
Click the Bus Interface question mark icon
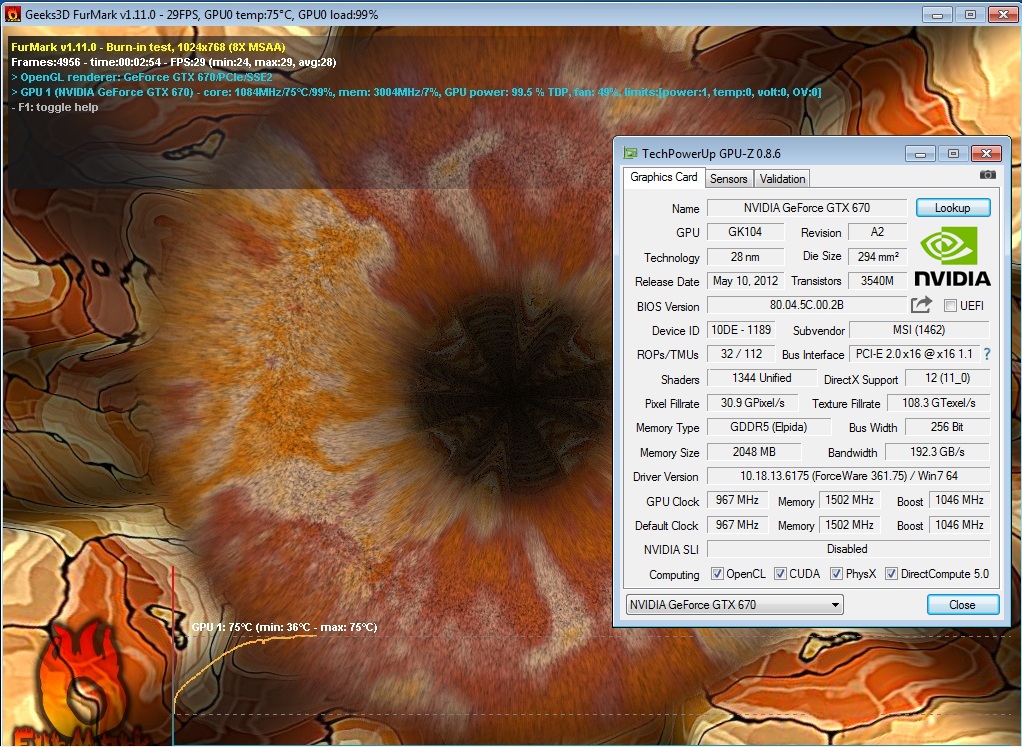(987, 354)
